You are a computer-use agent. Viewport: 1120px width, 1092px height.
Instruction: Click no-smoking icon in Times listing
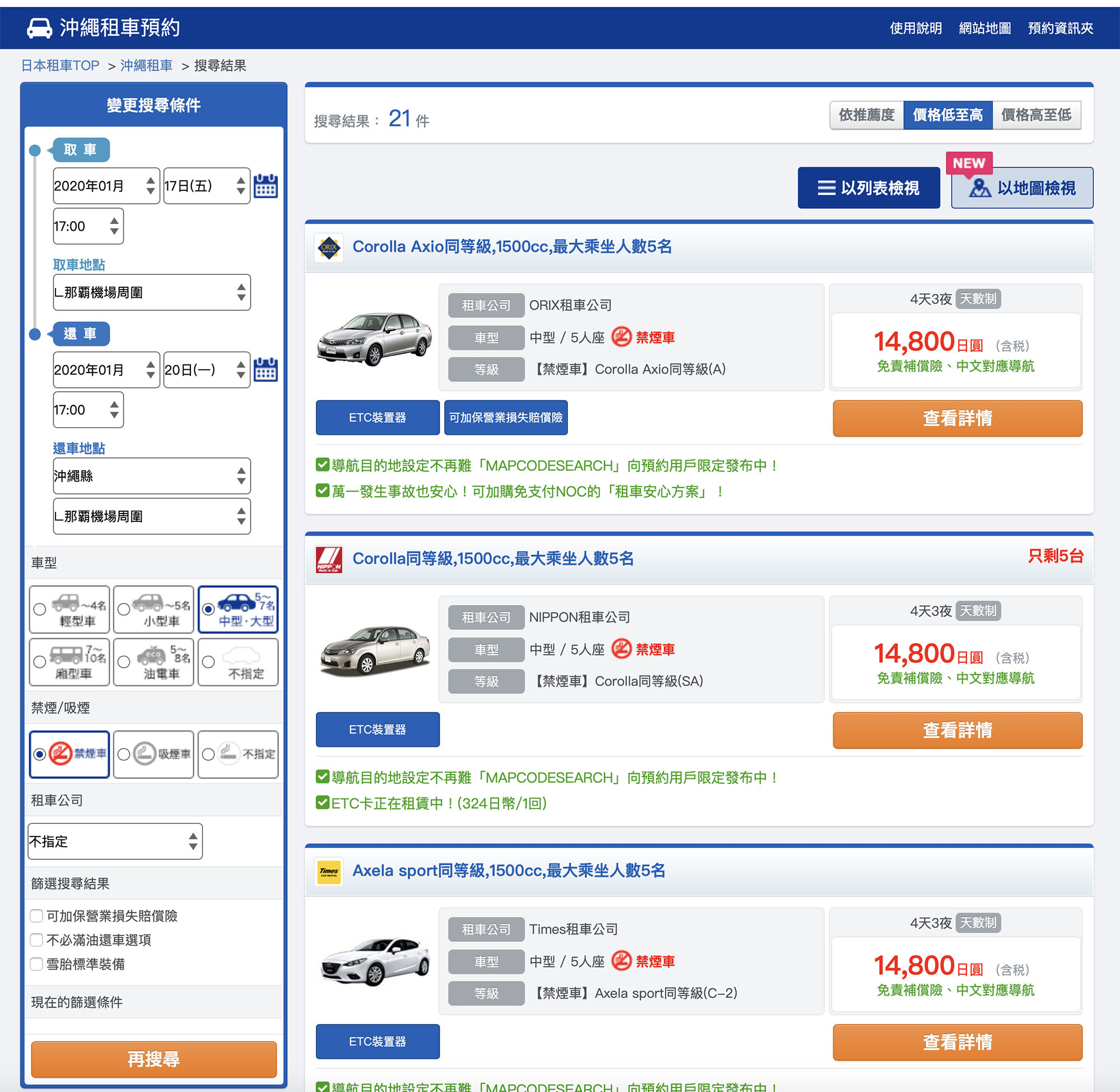(x=621, y=960)
